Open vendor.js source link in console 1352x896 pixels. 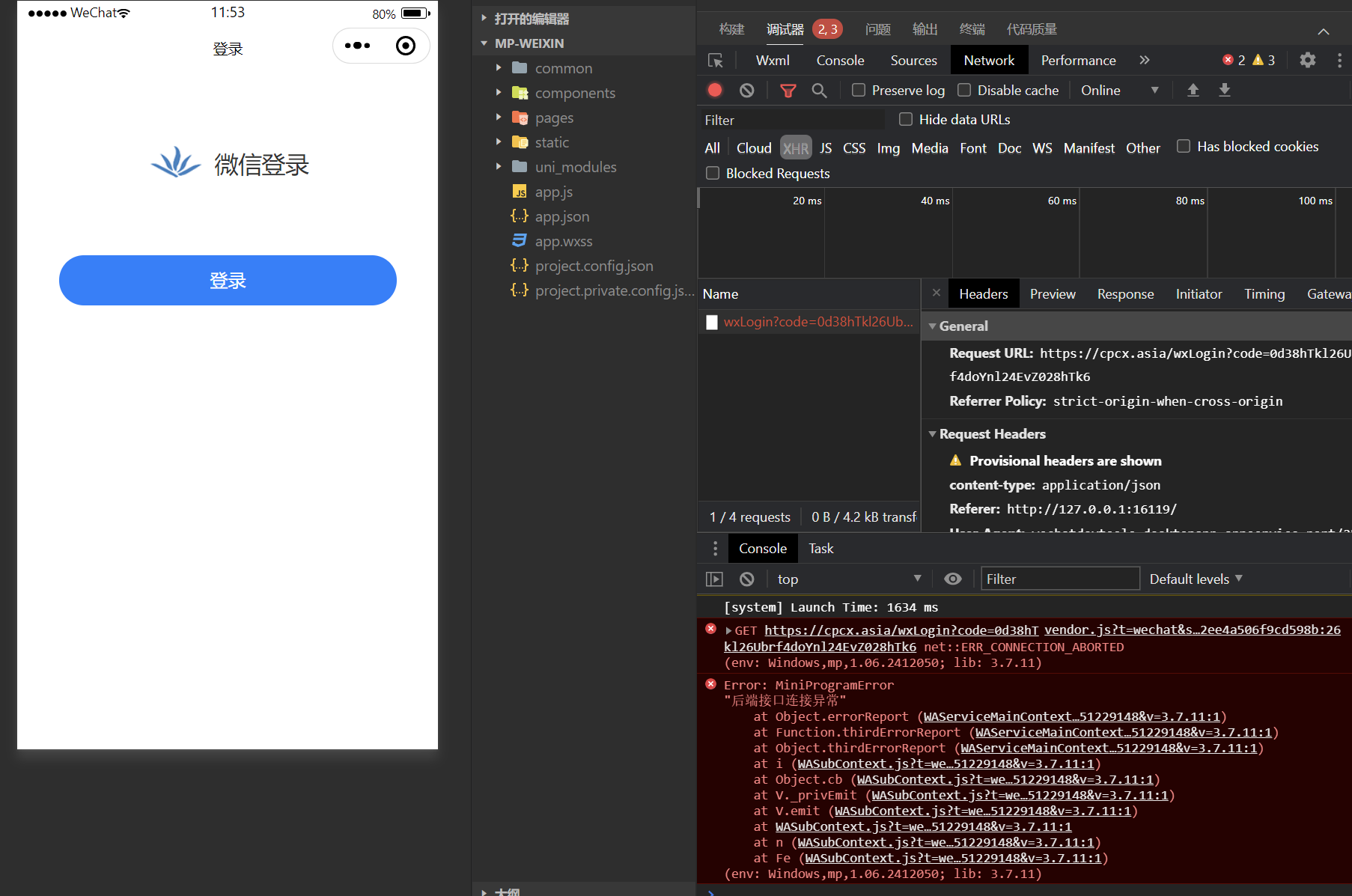[1193, 630]
